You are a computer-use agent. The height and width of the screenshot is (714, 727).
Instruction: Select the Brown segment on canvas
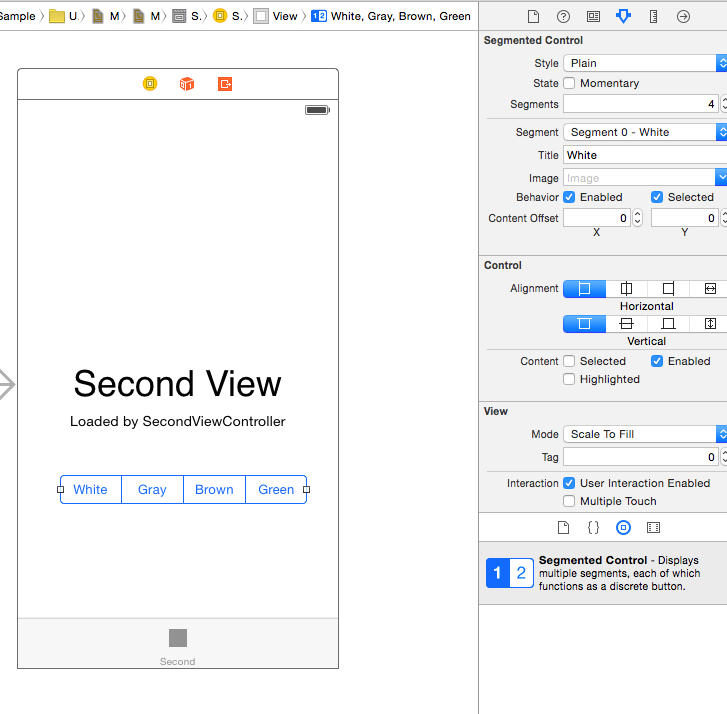click(214, 490)
